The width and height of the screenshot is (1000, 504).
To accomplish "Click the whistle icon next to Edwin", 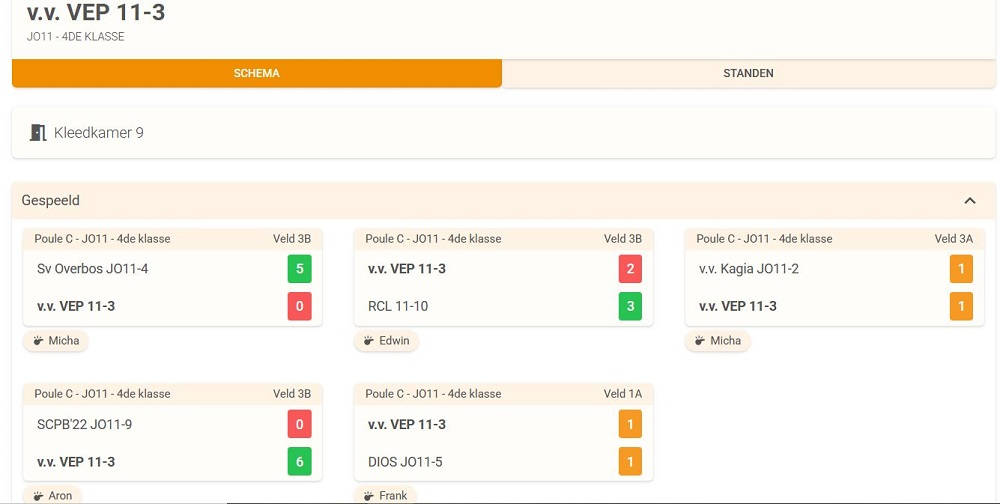I will [x=369, y=341].
